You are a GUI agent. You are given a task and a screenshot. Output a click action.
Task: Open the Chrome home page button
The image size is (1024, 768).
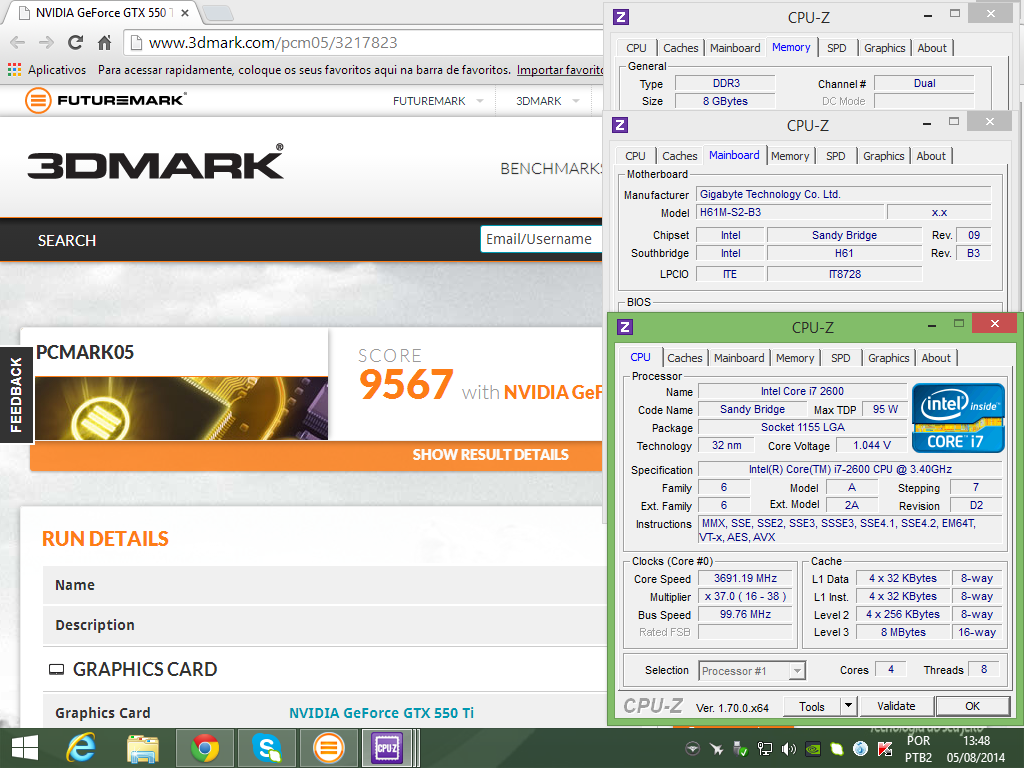click(104, 42)
